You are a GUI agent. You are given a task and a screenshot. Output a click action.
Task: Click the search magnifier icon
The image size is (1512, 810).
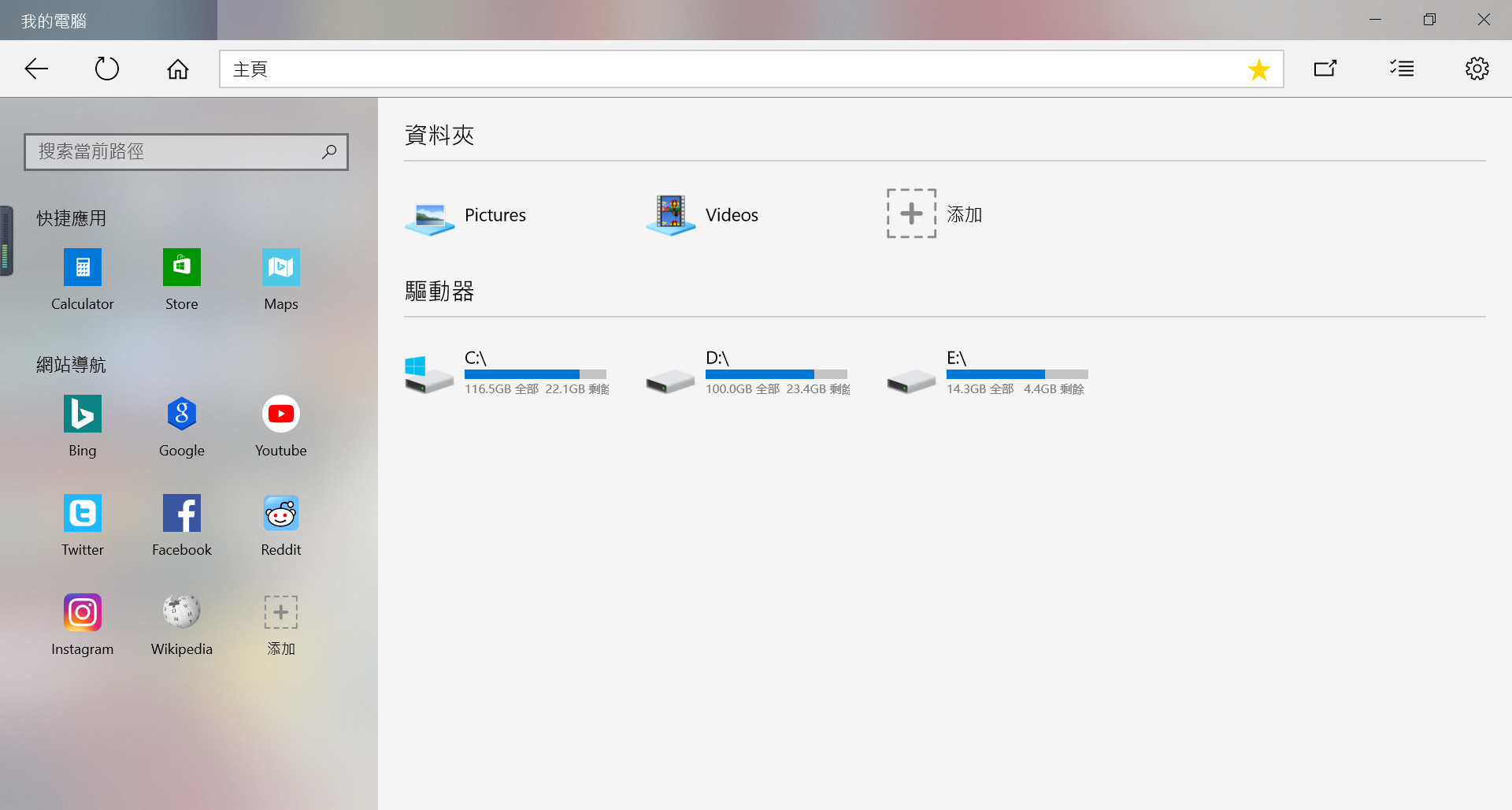pyautogui.click(x=329, y=151)
